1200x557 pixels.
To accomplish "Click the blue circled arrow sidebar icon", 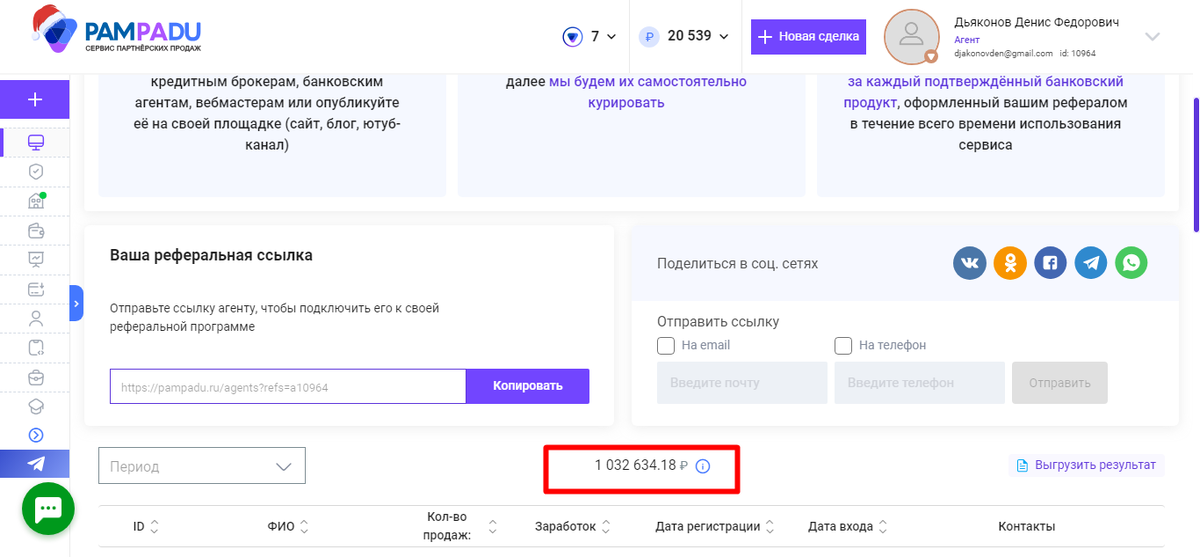I will click(x=36, y=435).
